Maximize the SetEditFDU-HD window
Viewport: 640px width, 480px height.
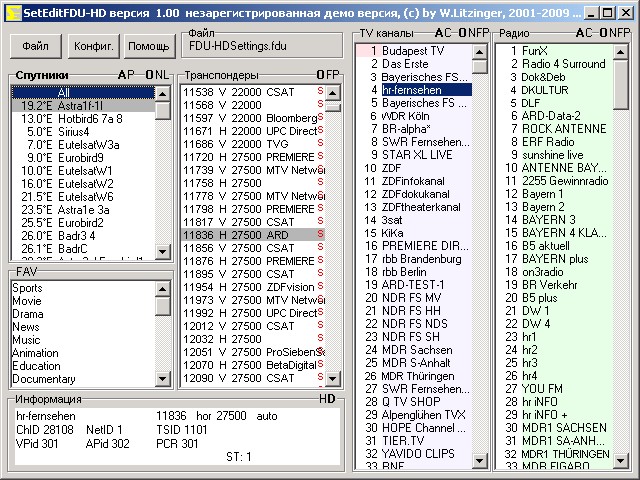click(x=608, y=13)
